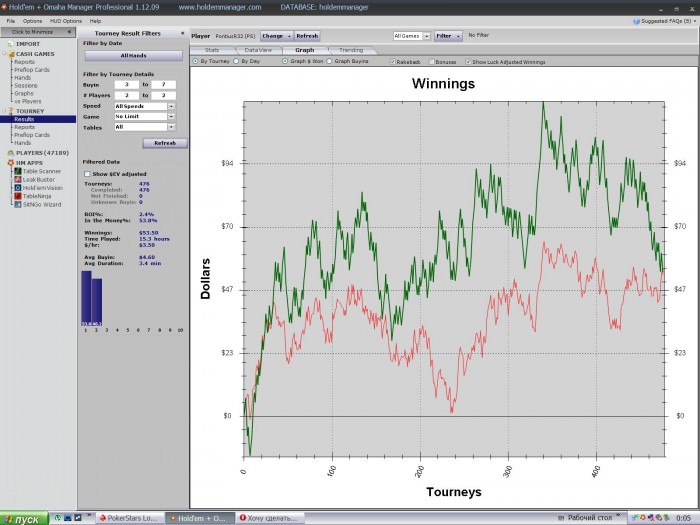Enable Show $EV adjusted checkbox
700x525 pixels.
88,174
